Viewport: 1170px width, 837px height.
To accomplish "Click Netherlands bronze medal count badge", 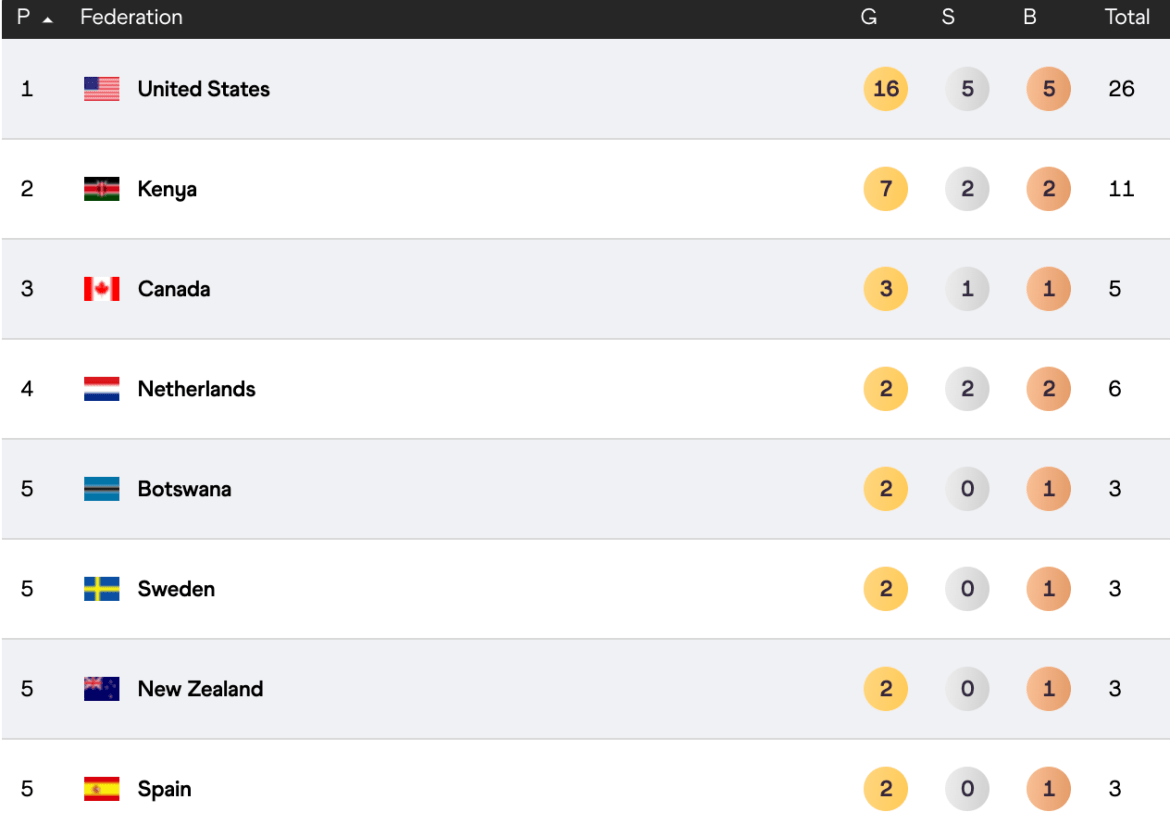I will click(1048, 389).
